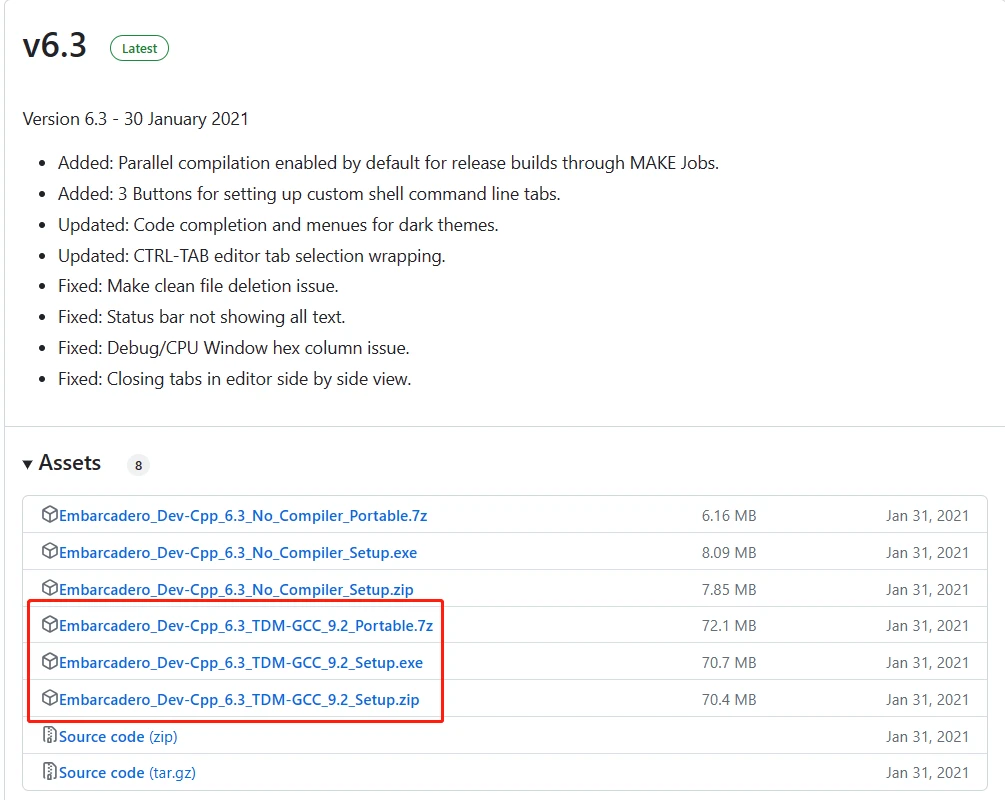Viewport: 1005px width, 800px height.
Task: Click 'Code completion and menues' changelog line
Action: 278,225
